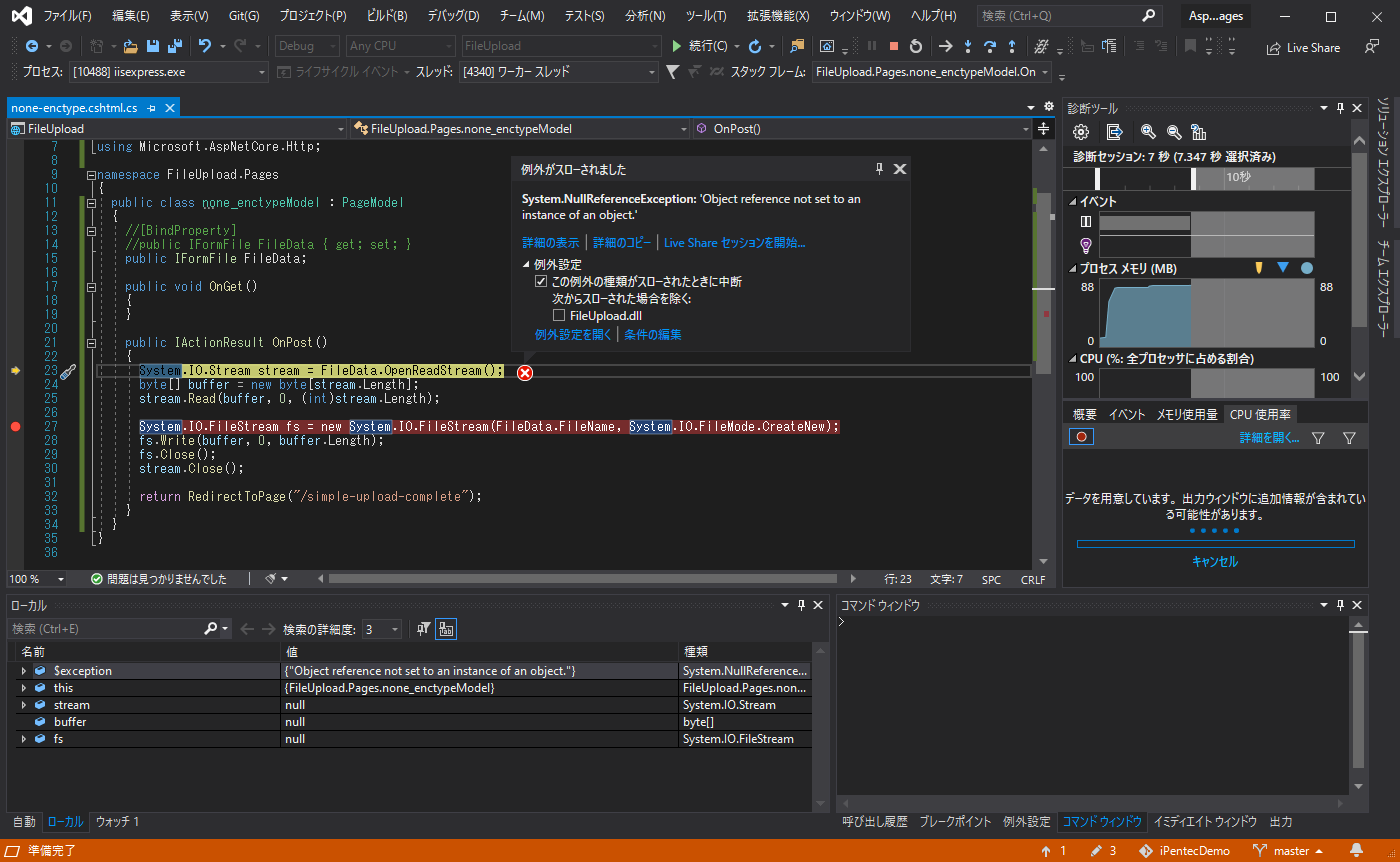This screenshot has height=862, width=1400.
Task: Click zoom in icon in diagnostic tools
Action: (x=1148, y=132)
